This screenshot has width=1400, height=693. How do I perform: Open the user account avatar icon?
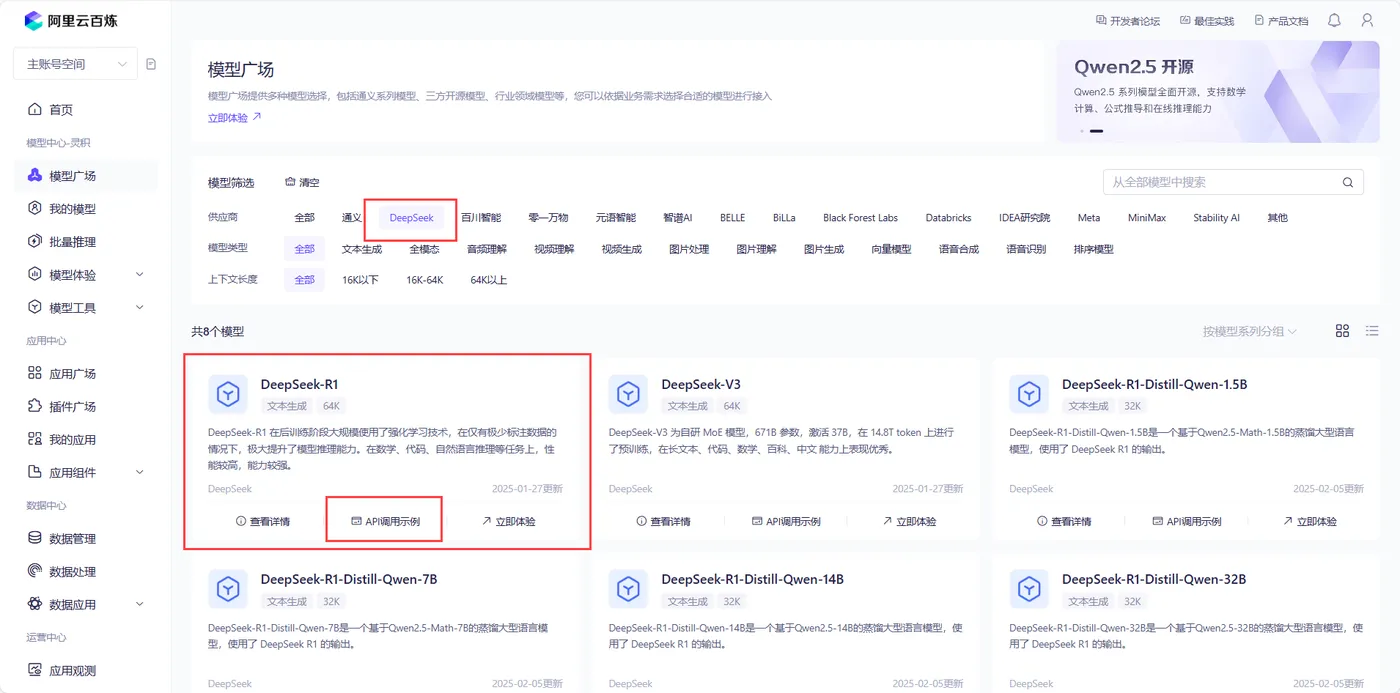(1367, 20)
